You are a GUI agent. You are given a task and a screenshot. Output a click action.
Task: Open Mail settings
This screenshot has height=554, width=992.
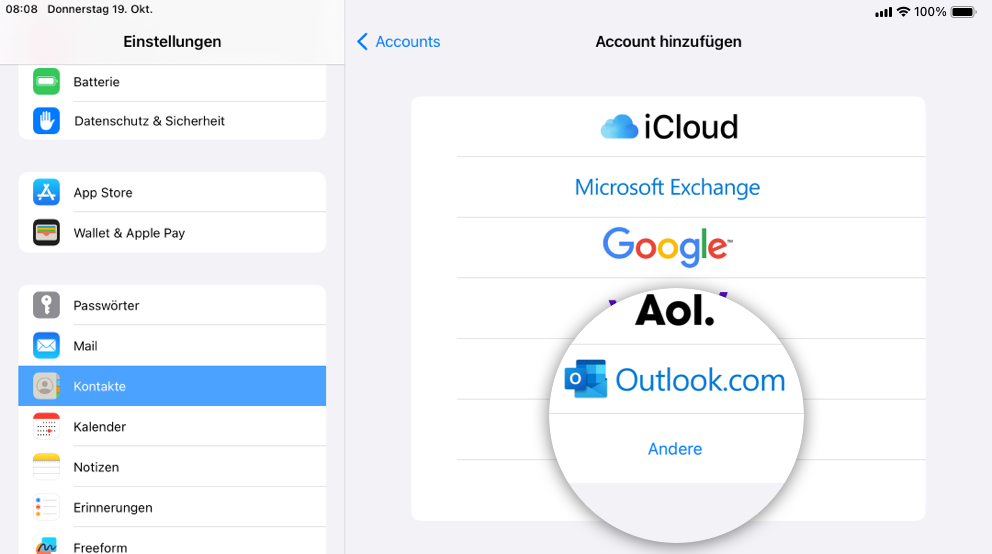pos(172,346)
